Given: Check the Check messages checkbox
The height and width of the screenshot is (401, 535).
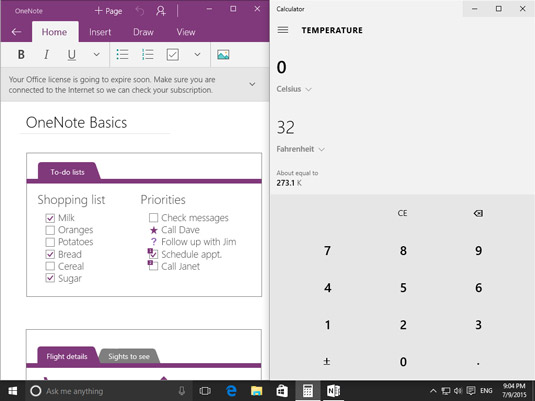Looking at the screenshot, I should (x=154, y=218).
